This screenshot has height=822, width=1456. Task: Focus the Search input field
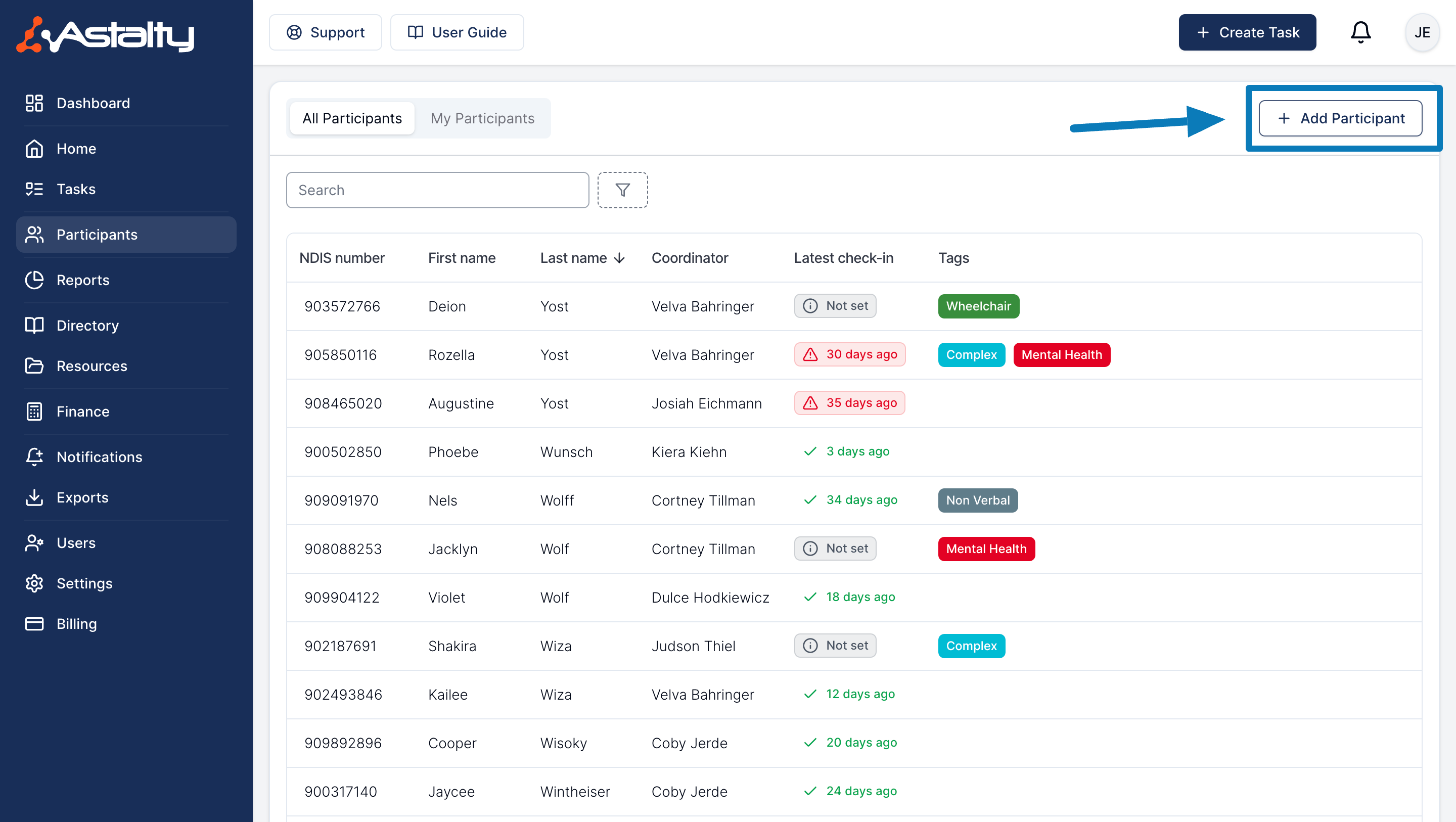click(x=437, y=190)
